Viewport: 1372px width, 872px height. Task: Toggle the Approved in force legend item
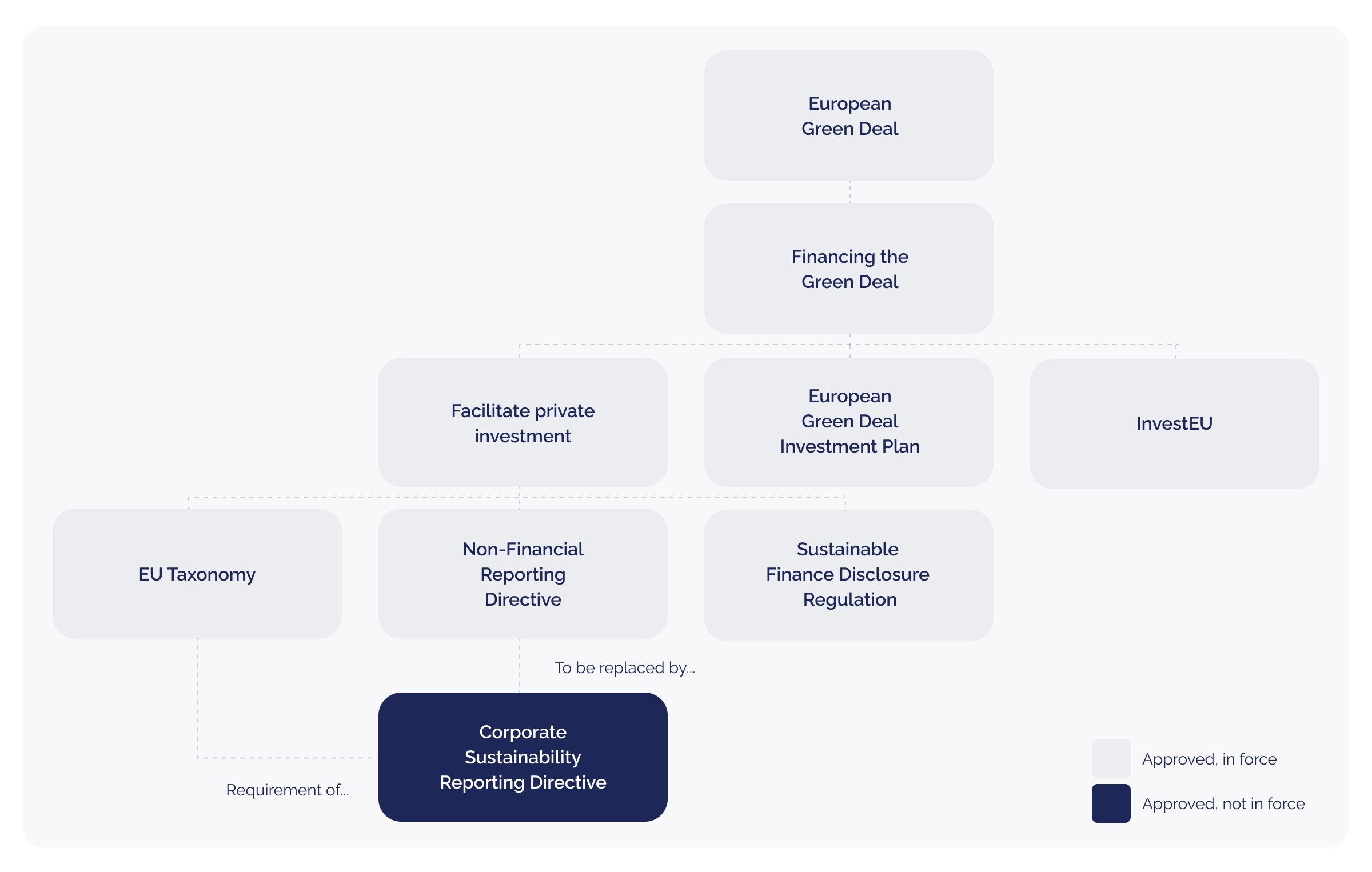click(x=1196, y=760)
